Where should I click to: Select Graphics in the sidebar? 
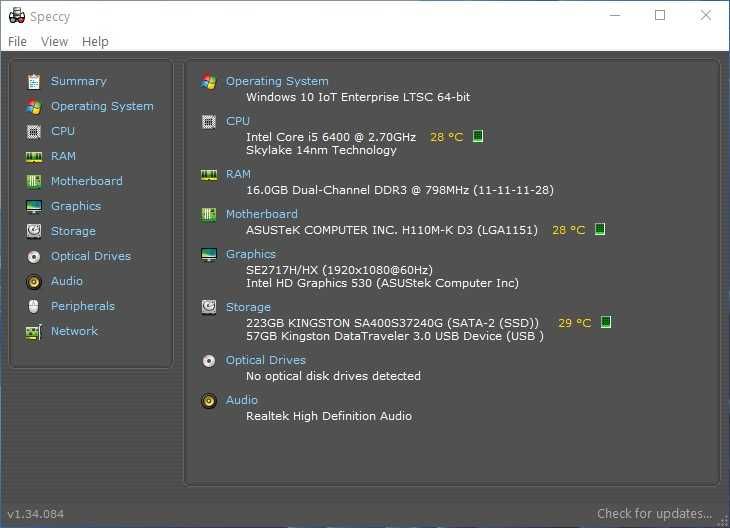pos(76,206)
